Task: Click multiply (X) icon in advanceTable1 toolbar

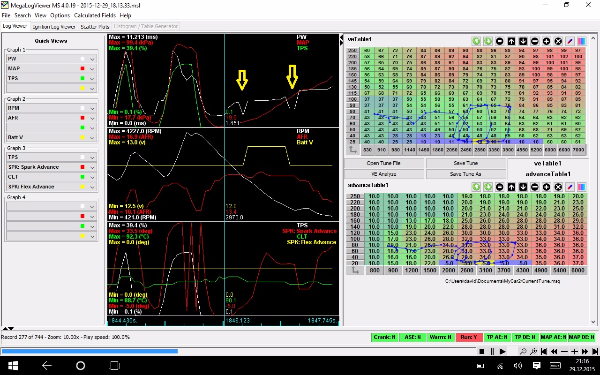Action: (558, 187)
